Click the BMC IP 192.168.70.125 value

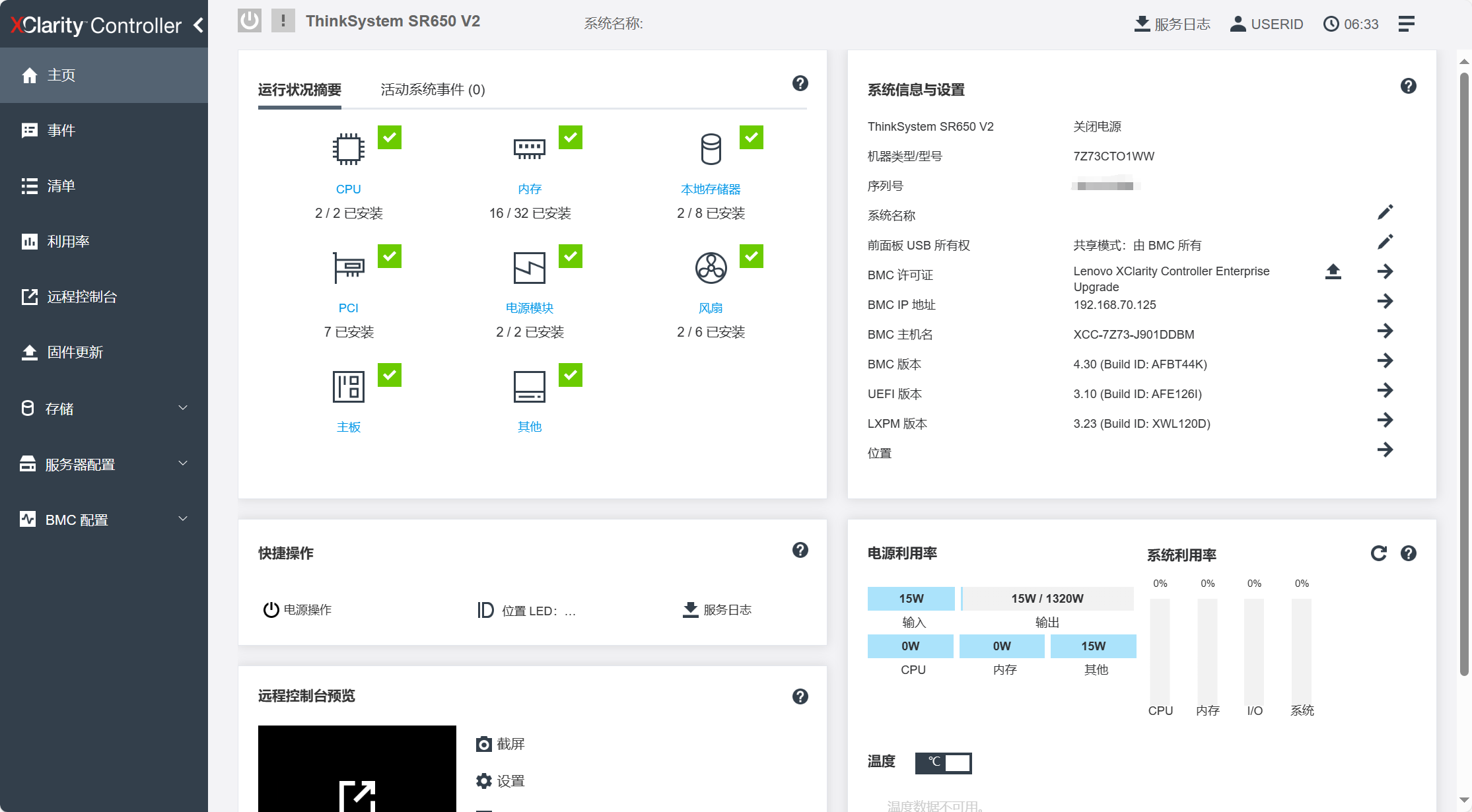(1115, 304)
